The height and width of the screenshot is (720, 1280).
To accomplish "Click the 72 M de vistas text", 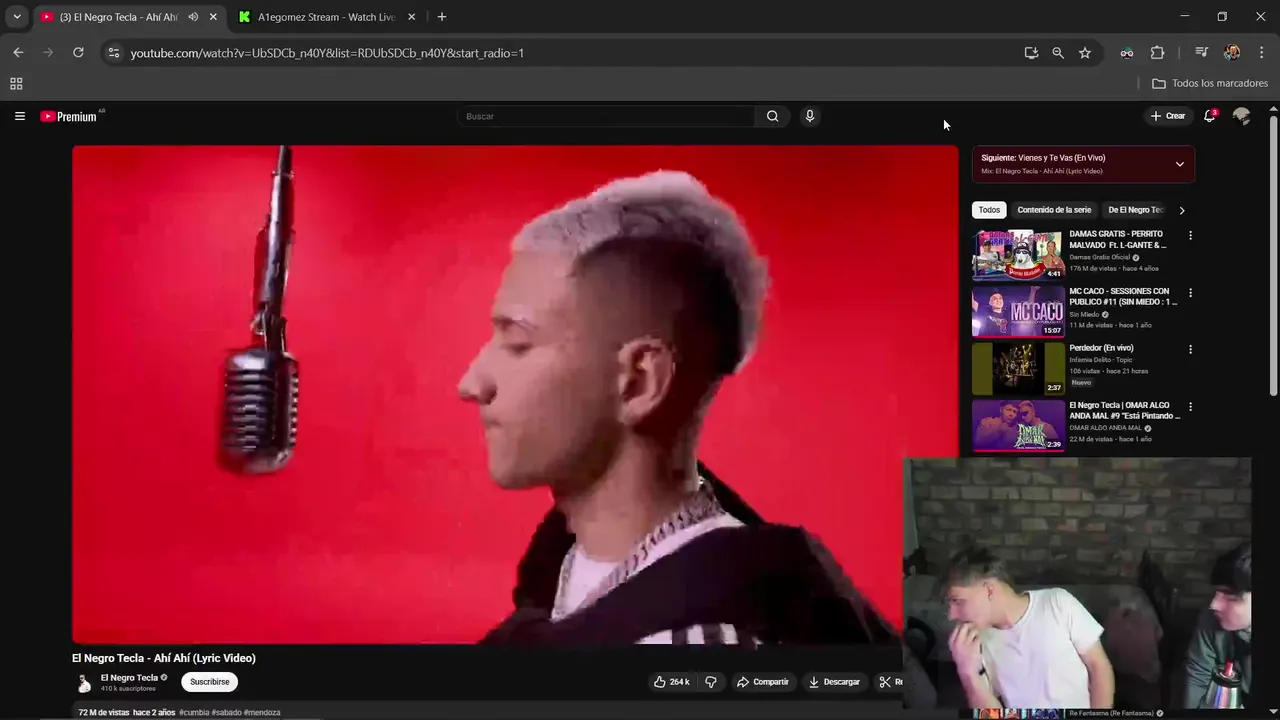I will [104, 713].
